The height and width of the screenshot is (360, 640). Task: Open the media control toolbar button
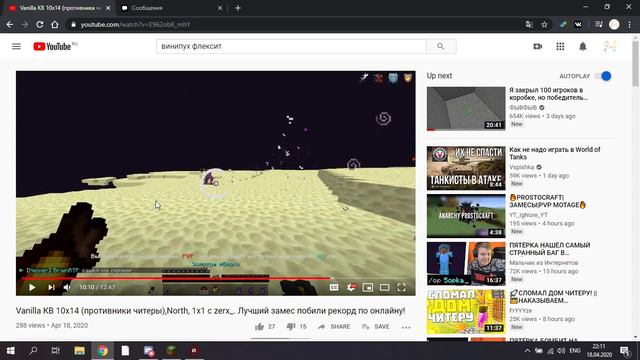[x=599, y=24]
